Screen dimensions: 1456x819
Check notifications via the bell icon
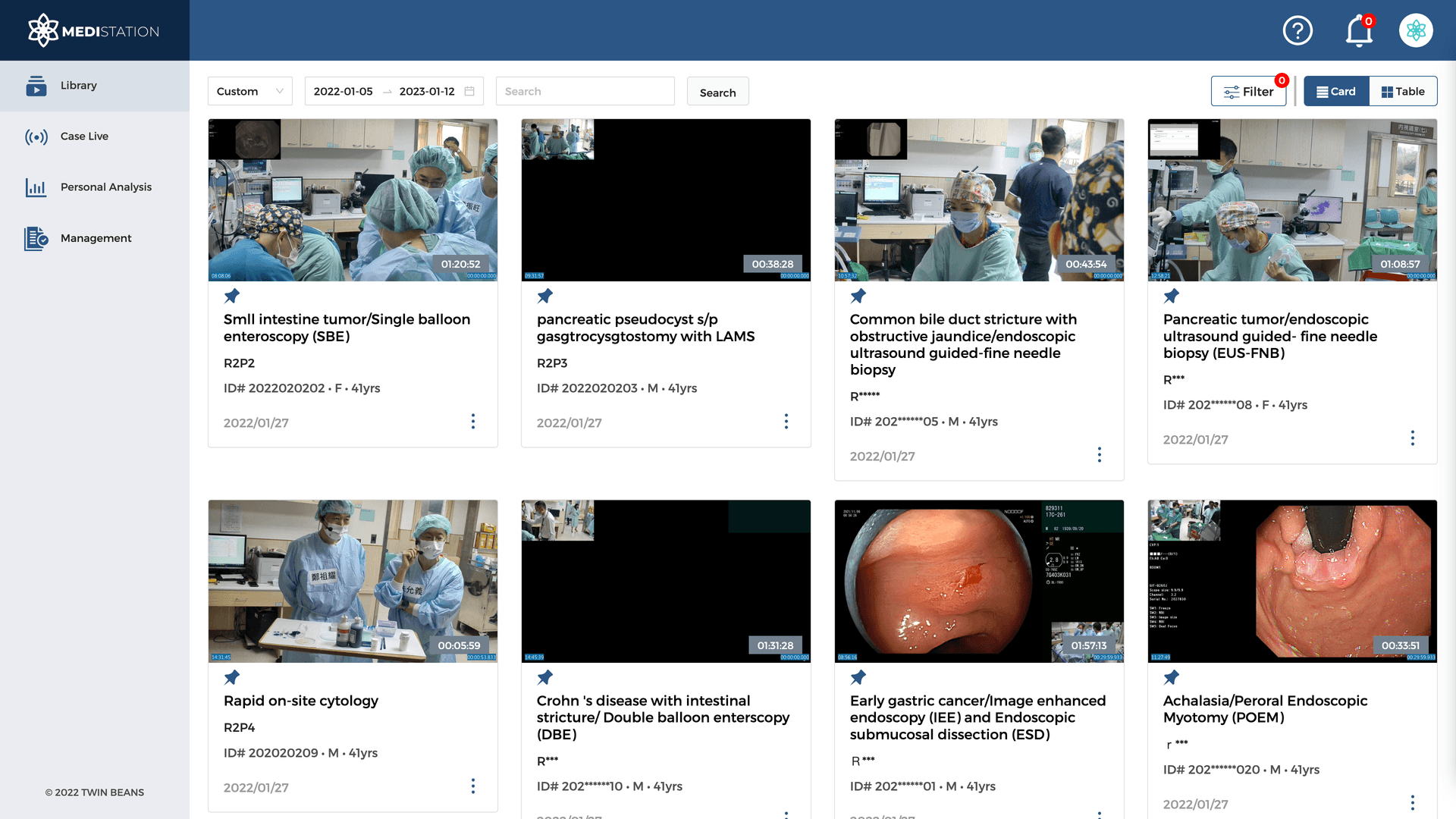tap(1358, 31)
